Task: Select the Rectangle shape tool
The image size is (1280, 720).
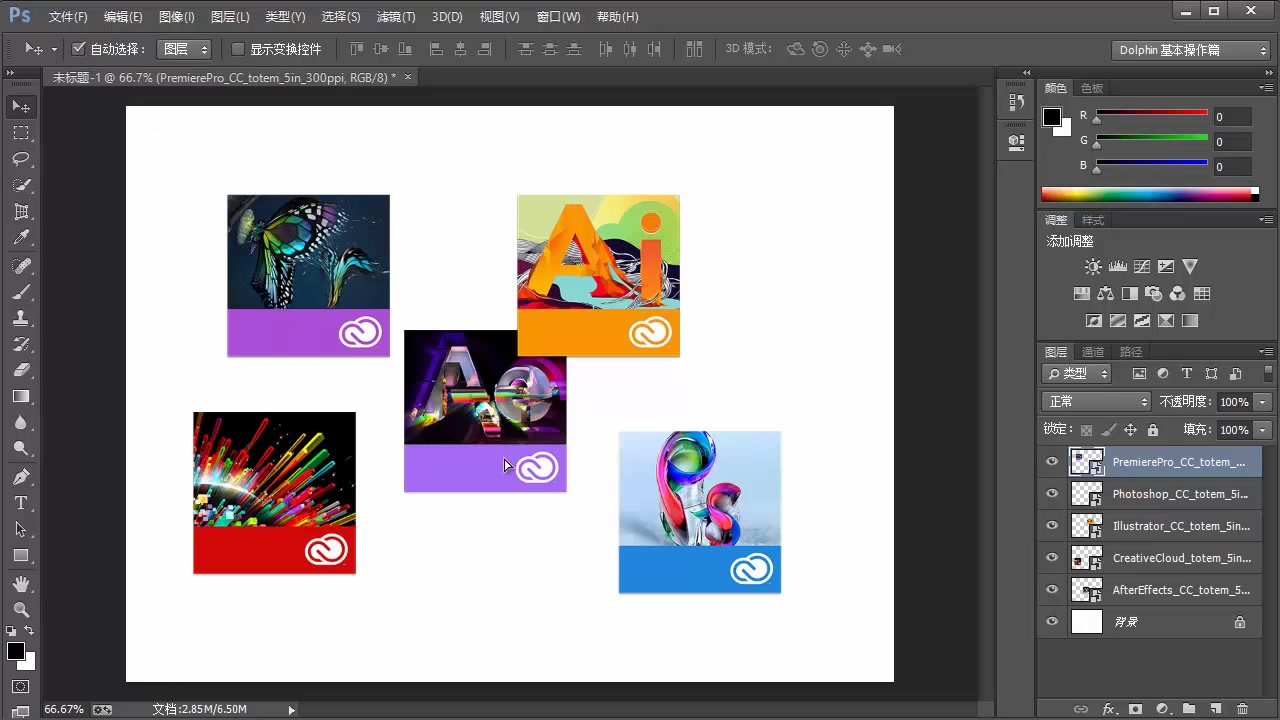Action: click(x=21, y=555)
